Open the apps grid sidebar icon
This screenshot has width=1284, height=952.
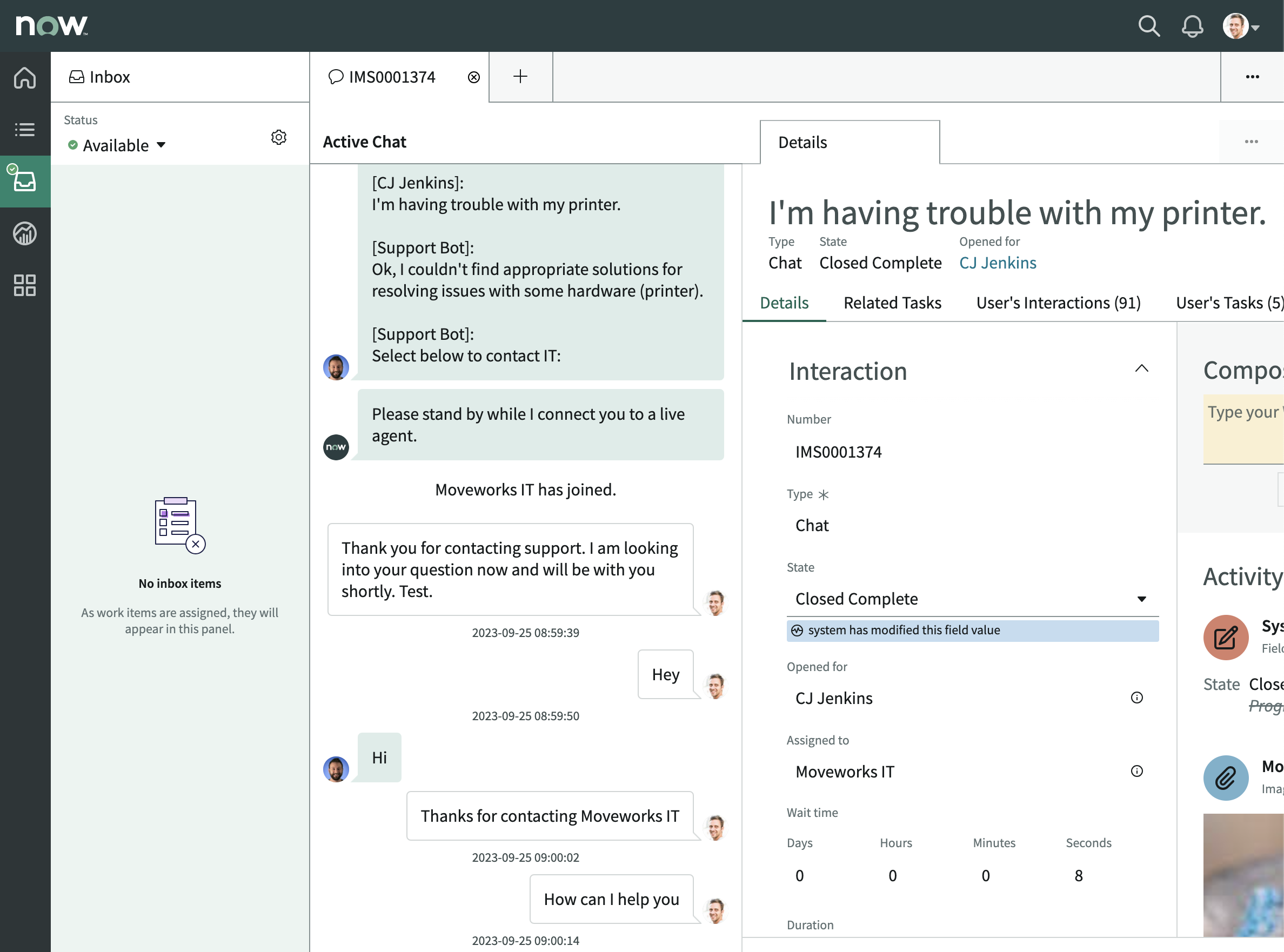pyautogui.click(x=25, y=285)
